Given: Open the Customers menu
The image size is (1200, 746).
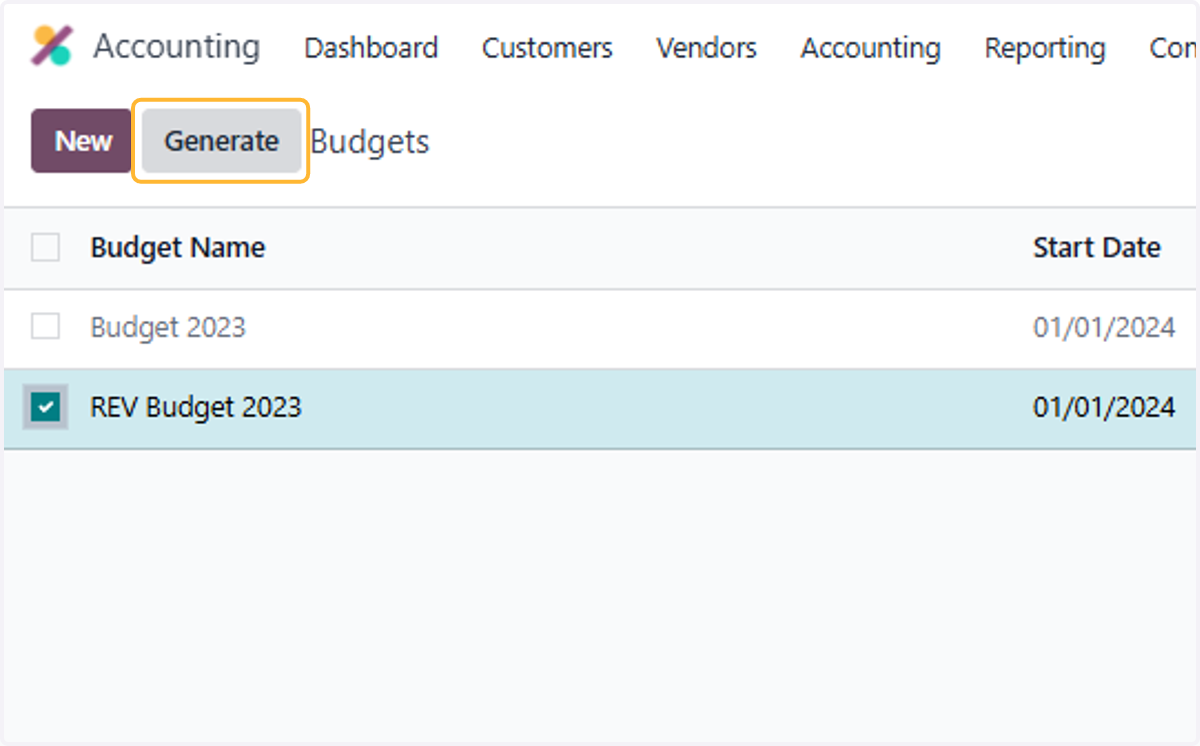Looking at the screenshot, I should point(547,48).
